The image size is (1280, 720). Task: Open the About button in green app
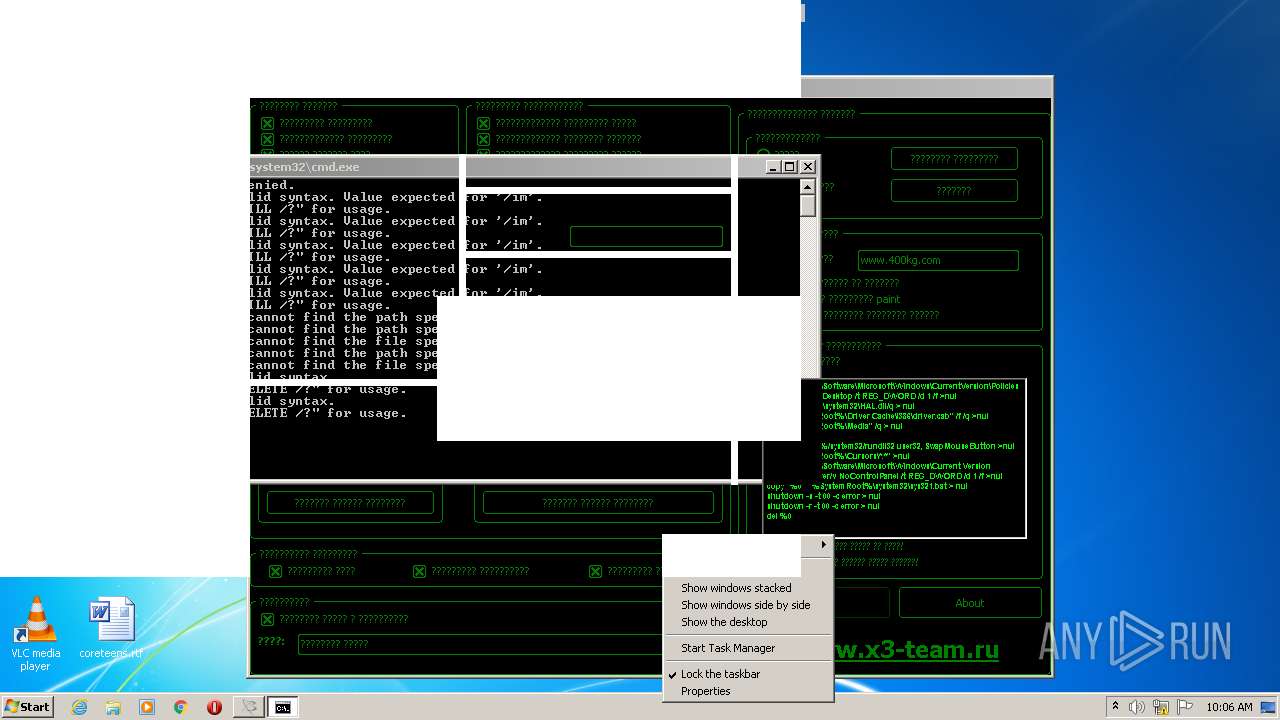970,603
